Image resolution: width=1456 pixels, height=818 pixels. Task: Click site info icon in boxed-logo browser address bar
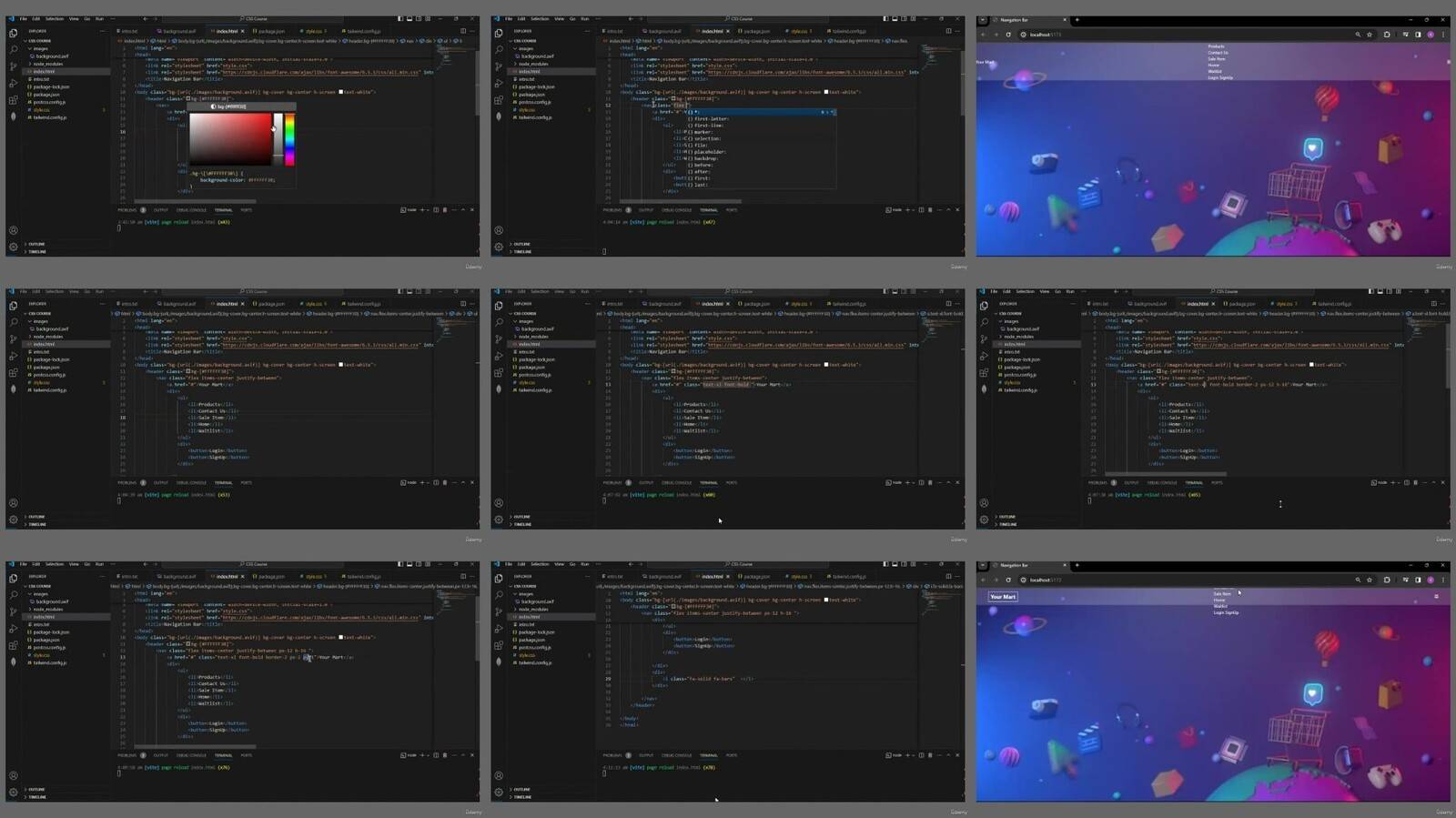pos(1023,580)
